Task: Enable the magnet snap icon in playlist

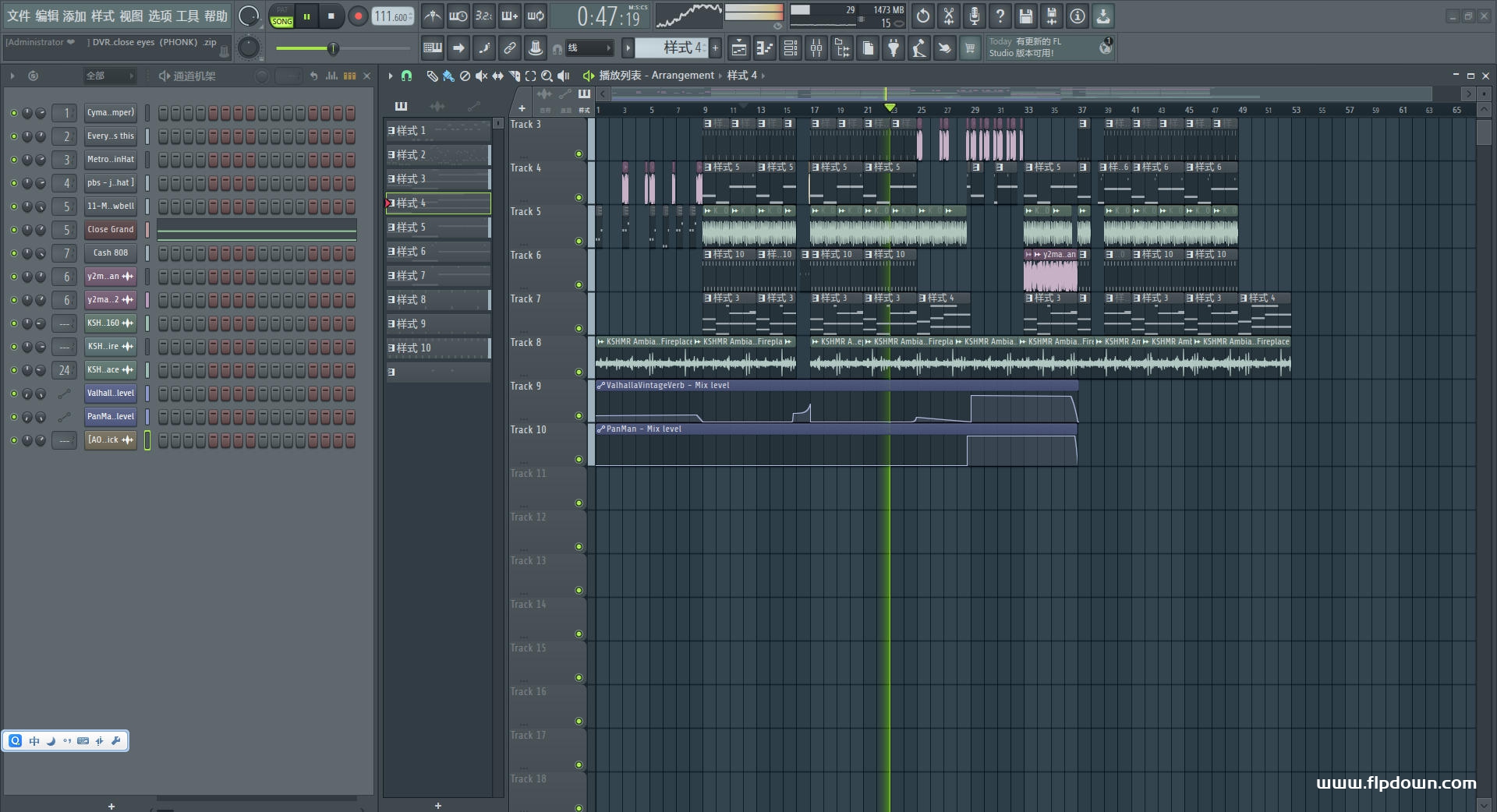Action: click(x=406, y=76)
